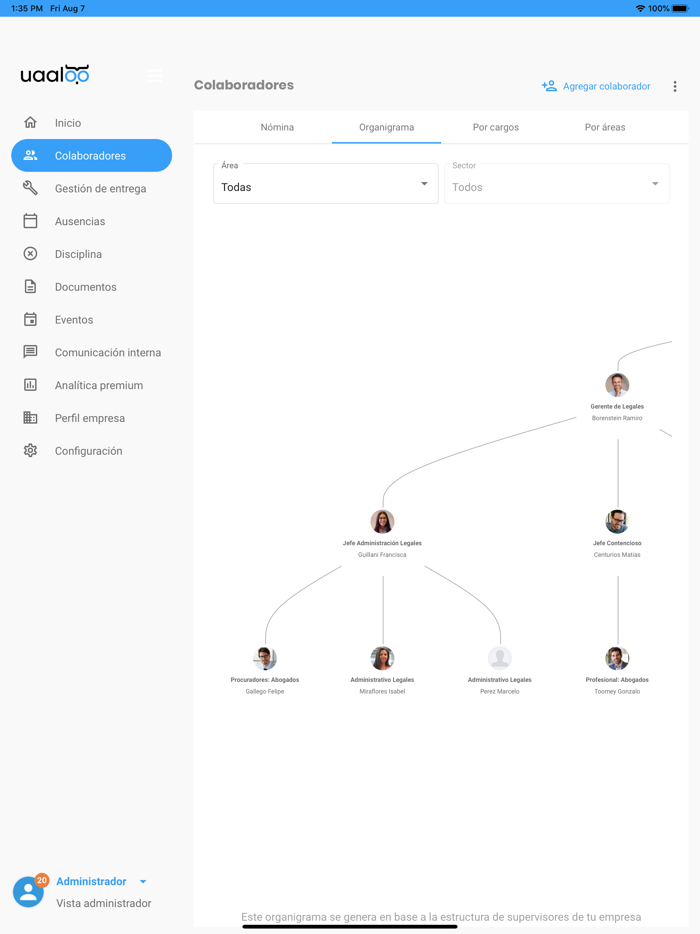Click the Documentos file icon

pyautogui.click(x=30, y=287)
